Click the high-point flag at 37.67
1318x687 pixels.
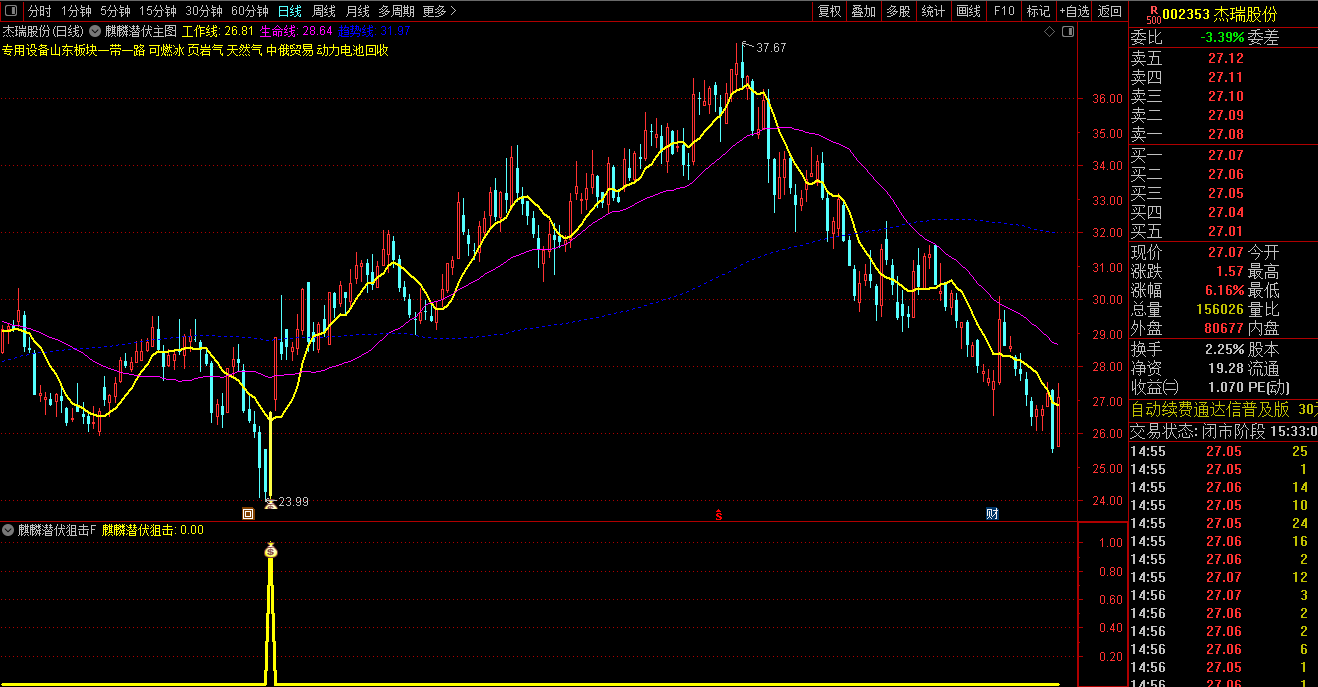tap(745, 46)
